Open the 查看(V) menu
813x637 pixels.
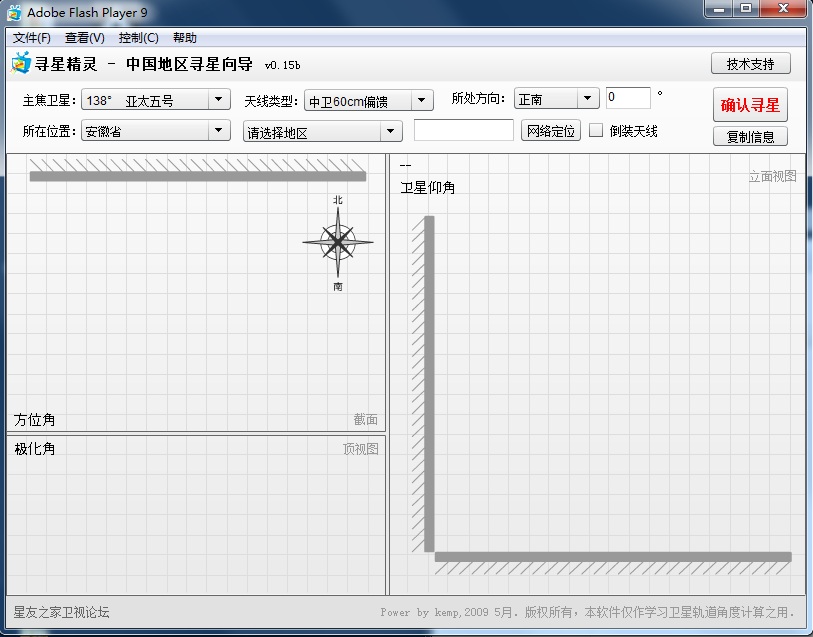[x=84, y=38]
